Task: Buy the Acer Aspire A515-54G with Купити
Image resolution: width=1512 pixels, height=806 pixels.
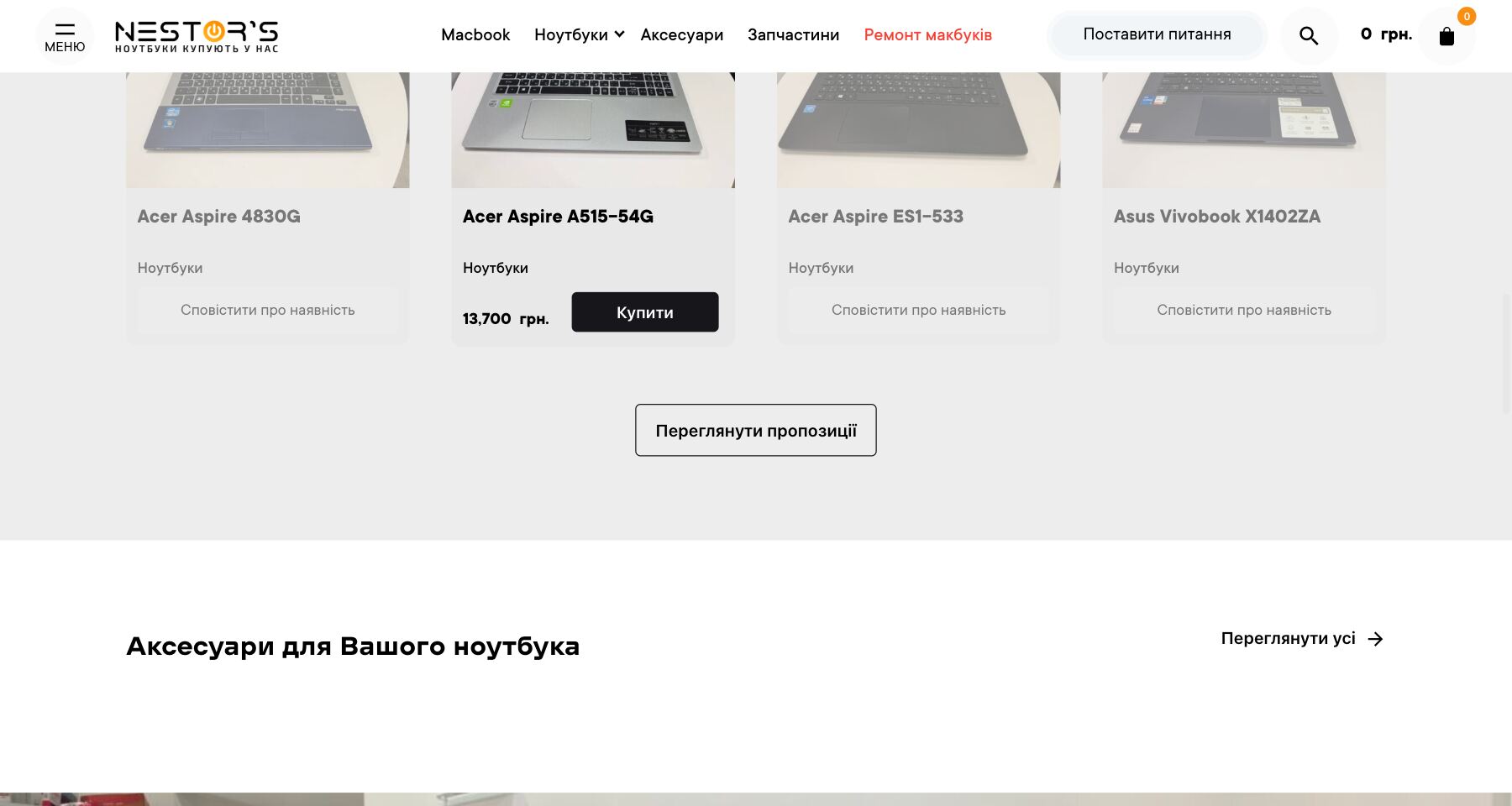Action: click(x=645, y=312)
